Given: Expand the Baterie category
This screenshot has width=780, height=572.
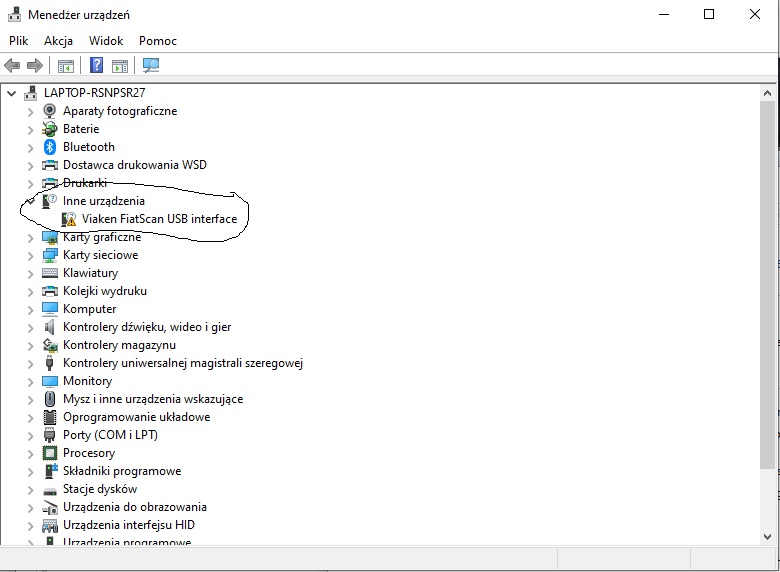Looking at the screenshot, I should pos(30,130).
